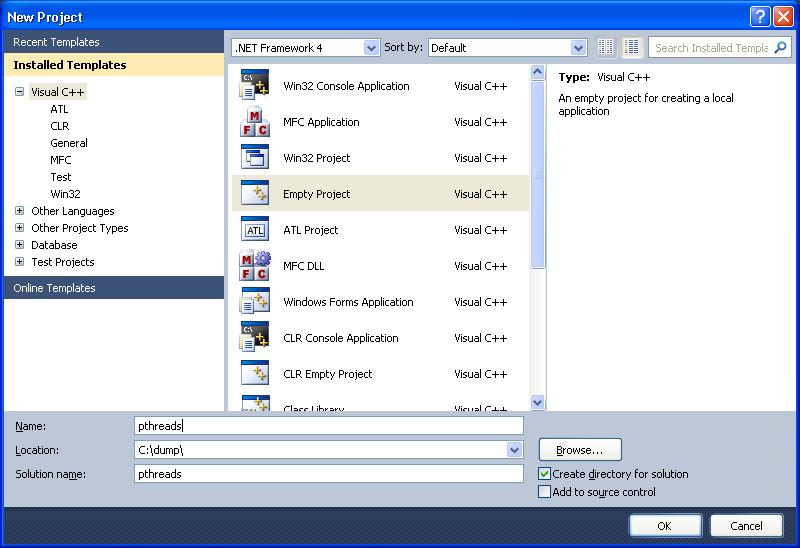The height and width of the screenshot is (548, 800).
Task: Select ATL under Visual C++
Action: coord(59,109)
